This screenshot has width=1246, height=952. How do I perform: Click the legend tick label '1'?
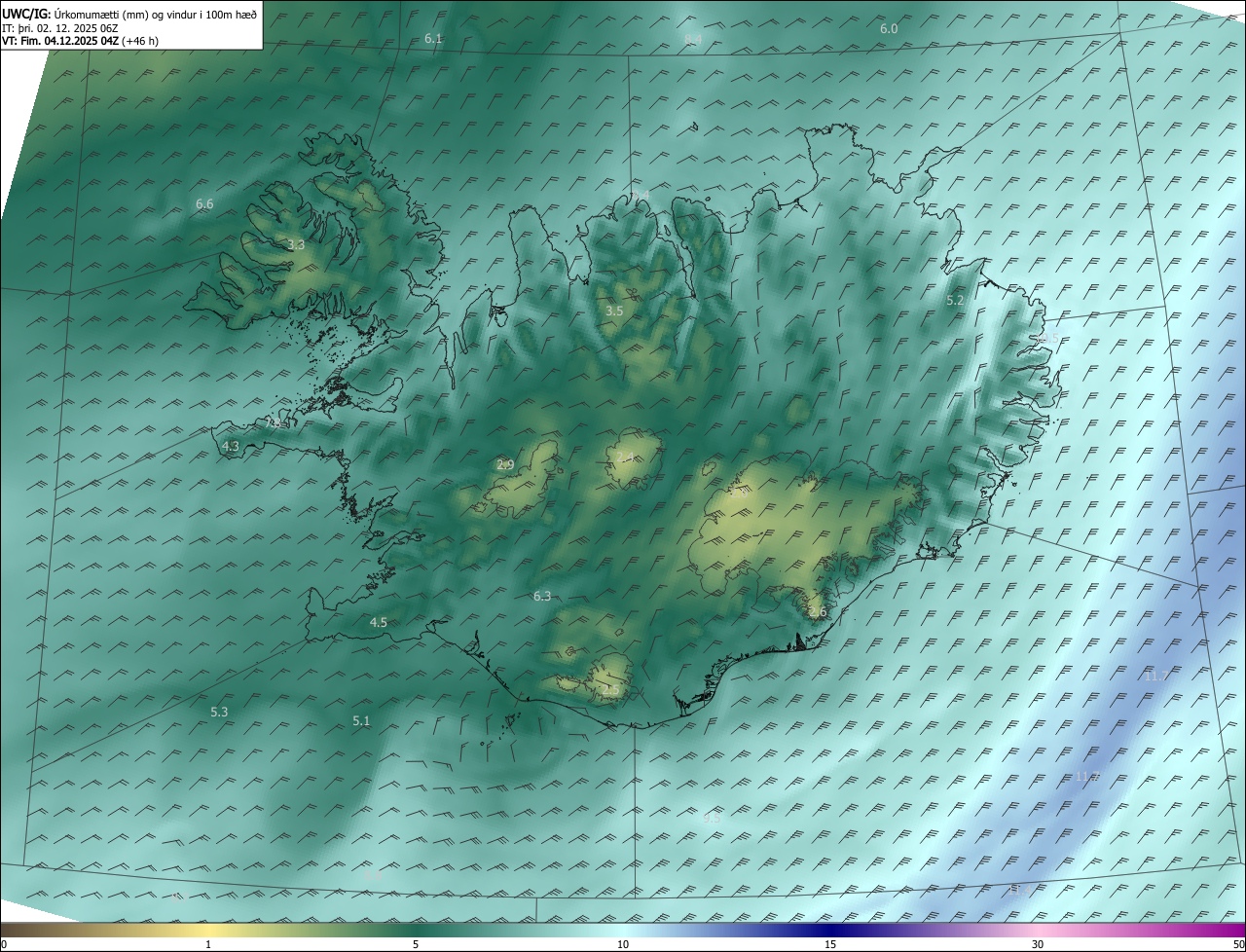(208, 945)
